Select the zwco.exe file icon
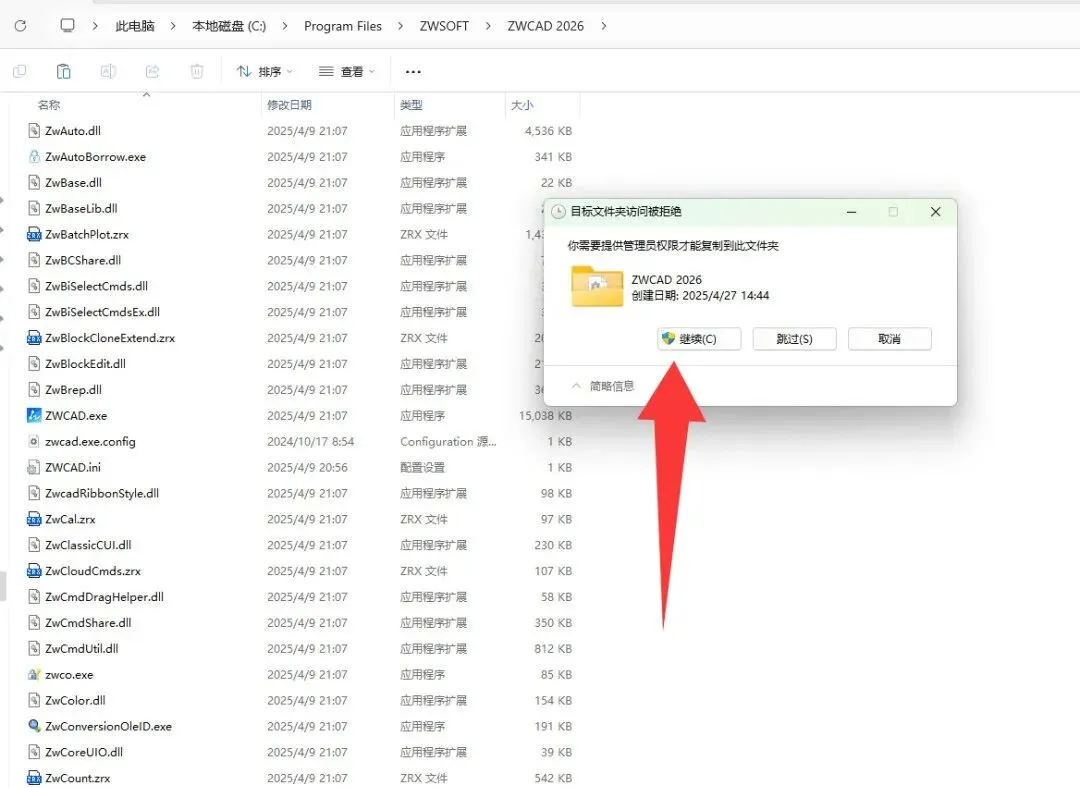This screenshot has height=788, width=1080. pyautogui.click(x=34, y=675)
